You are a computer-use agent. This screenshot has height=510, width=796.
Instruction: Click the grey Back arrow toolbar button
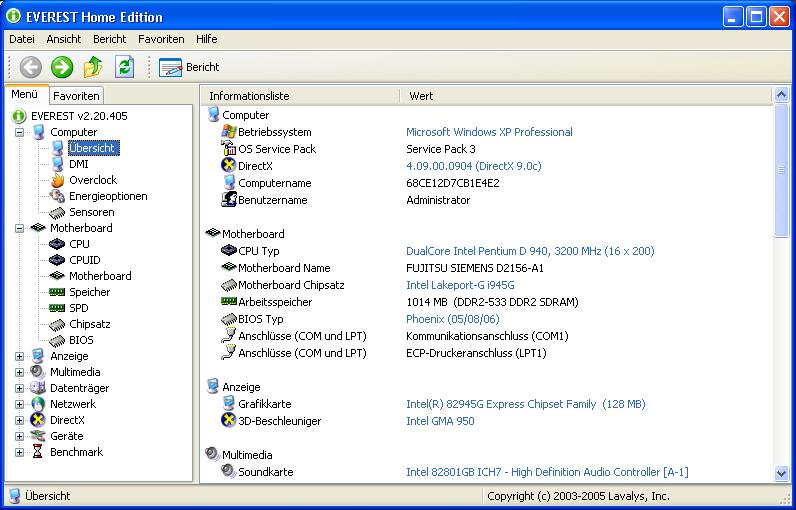[x=31, y=67]
